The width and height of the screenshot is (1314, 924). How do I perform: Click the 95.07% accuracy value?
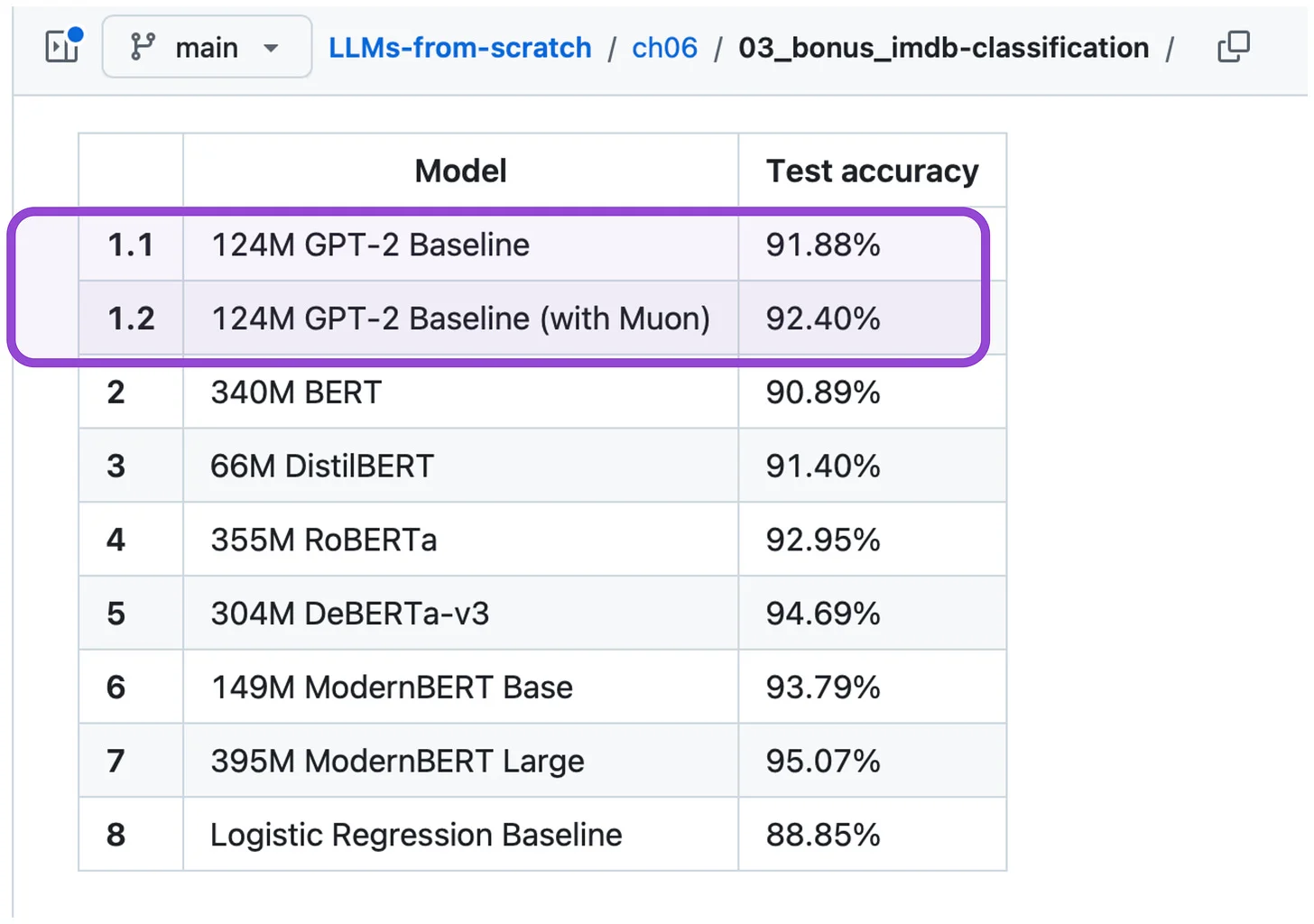click(823, 762)
